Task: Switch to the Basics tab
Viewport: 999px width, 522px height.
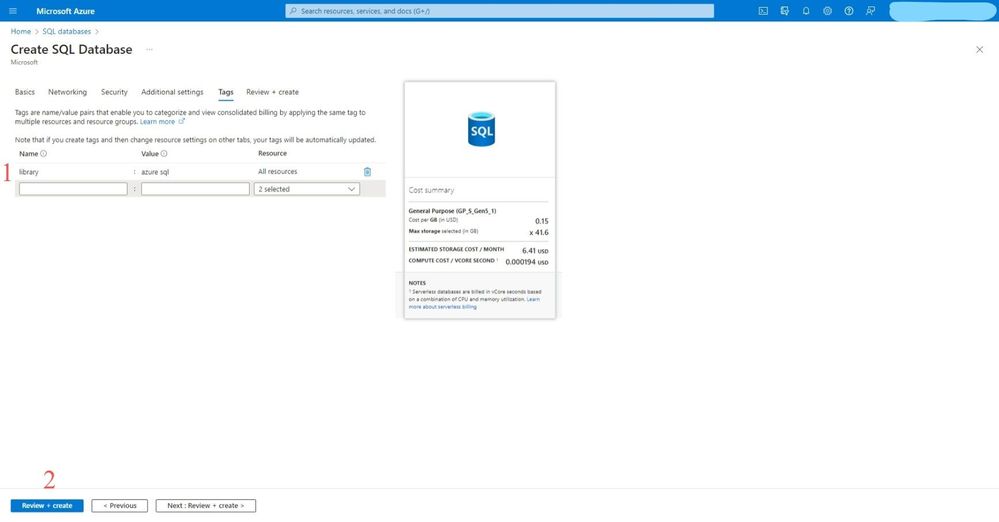Action: click(25, 92)
